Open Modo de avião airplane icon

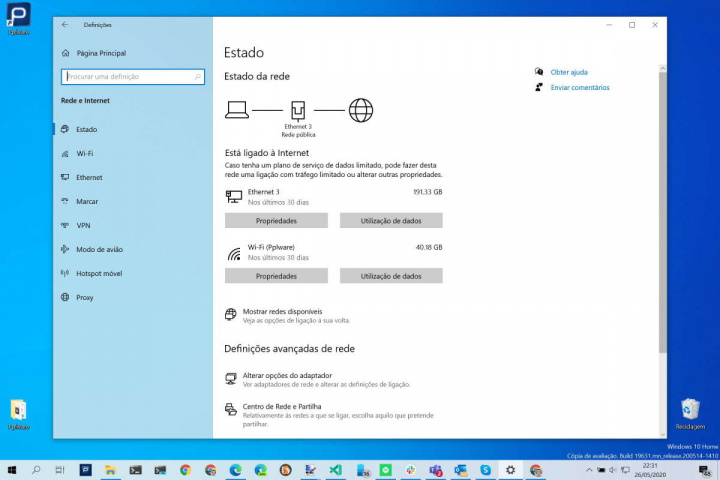click(65, 249)
